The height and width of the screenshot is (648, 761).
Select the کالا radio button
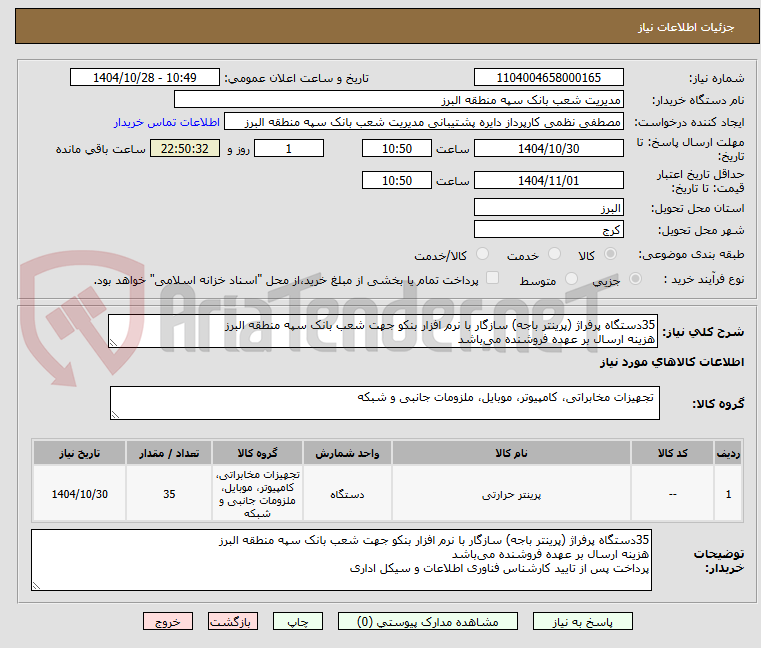[x=611, y=254]
